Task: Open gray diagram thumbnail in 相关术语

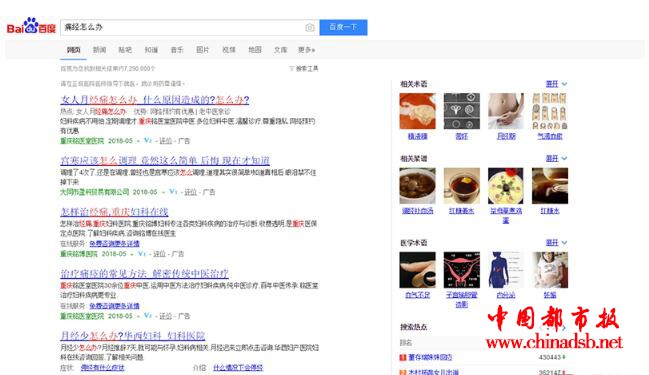Action: 462,111
